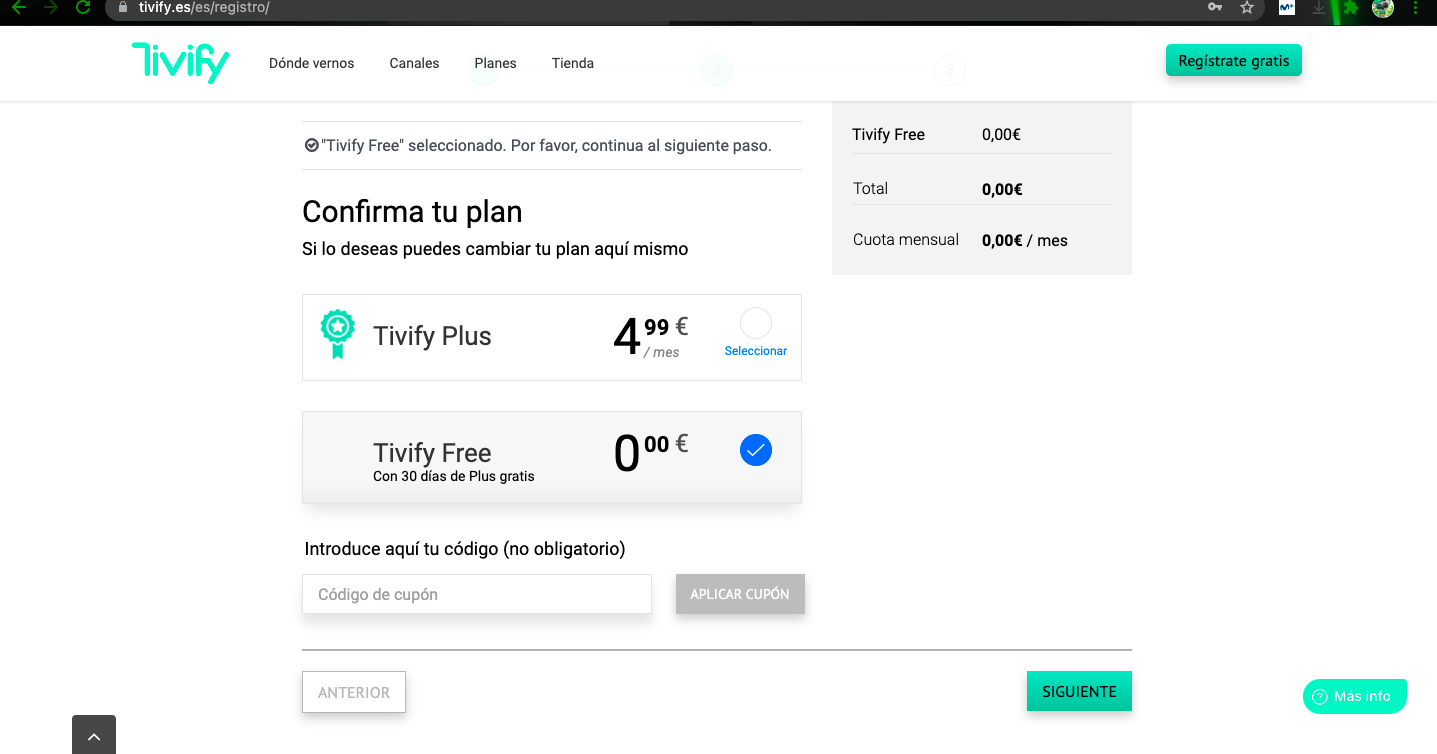Click the Código de cupón input field

point(477,594)
